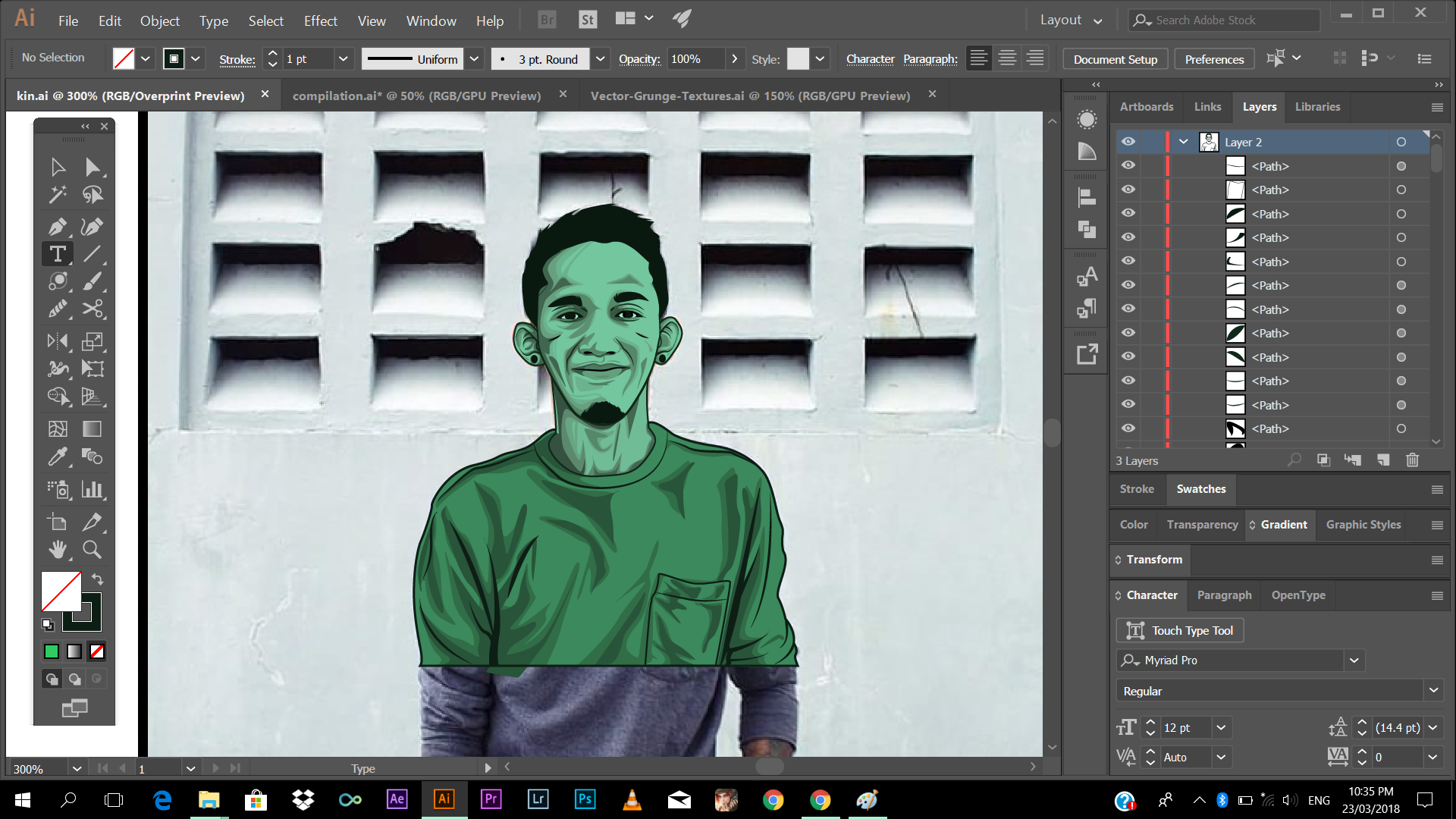Open the Effect menu
Image resolution: width=1456 pixels, height=819 pixels.
pyautogui.click(x=320, y=20)
